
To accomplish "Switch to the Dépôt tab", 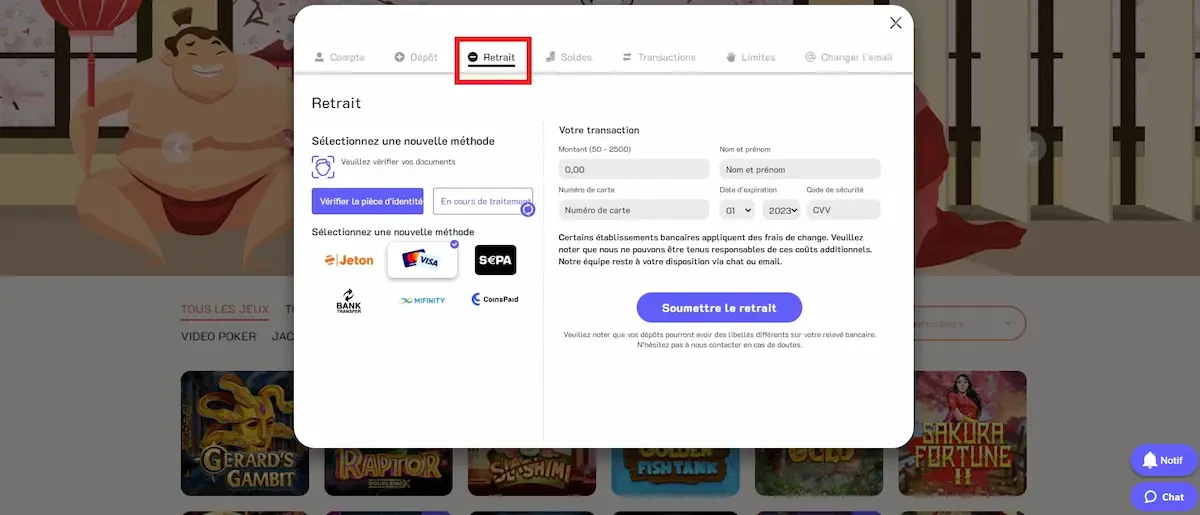I will 416,57.
